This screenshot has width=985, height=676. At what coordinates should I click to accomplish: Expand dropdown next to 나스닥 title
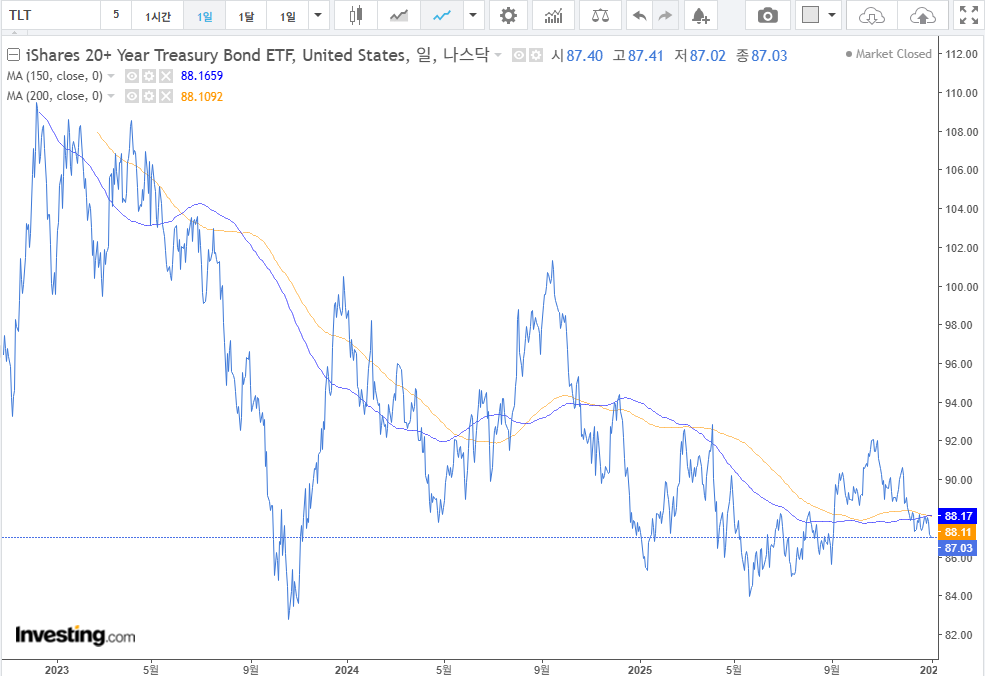(x=498, y=55)
